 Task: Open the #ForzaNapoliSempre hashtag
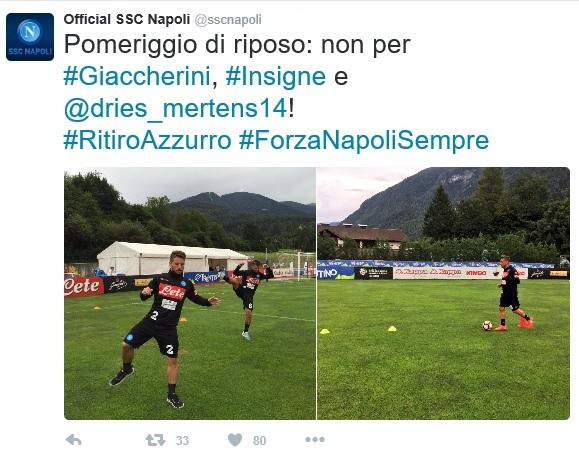coord(364,141)
